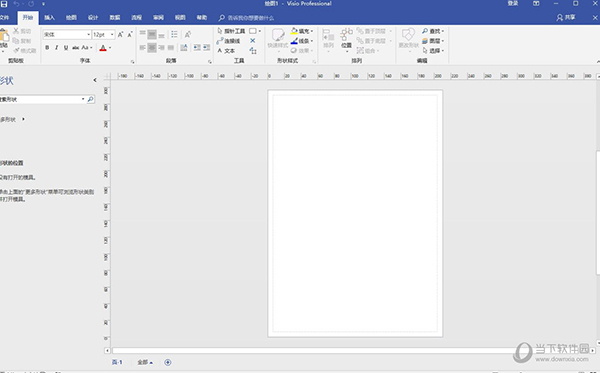Viewport: 600px width, 373px height.
Task: Toggle Bold formatting
Action: tap(47, 48)
